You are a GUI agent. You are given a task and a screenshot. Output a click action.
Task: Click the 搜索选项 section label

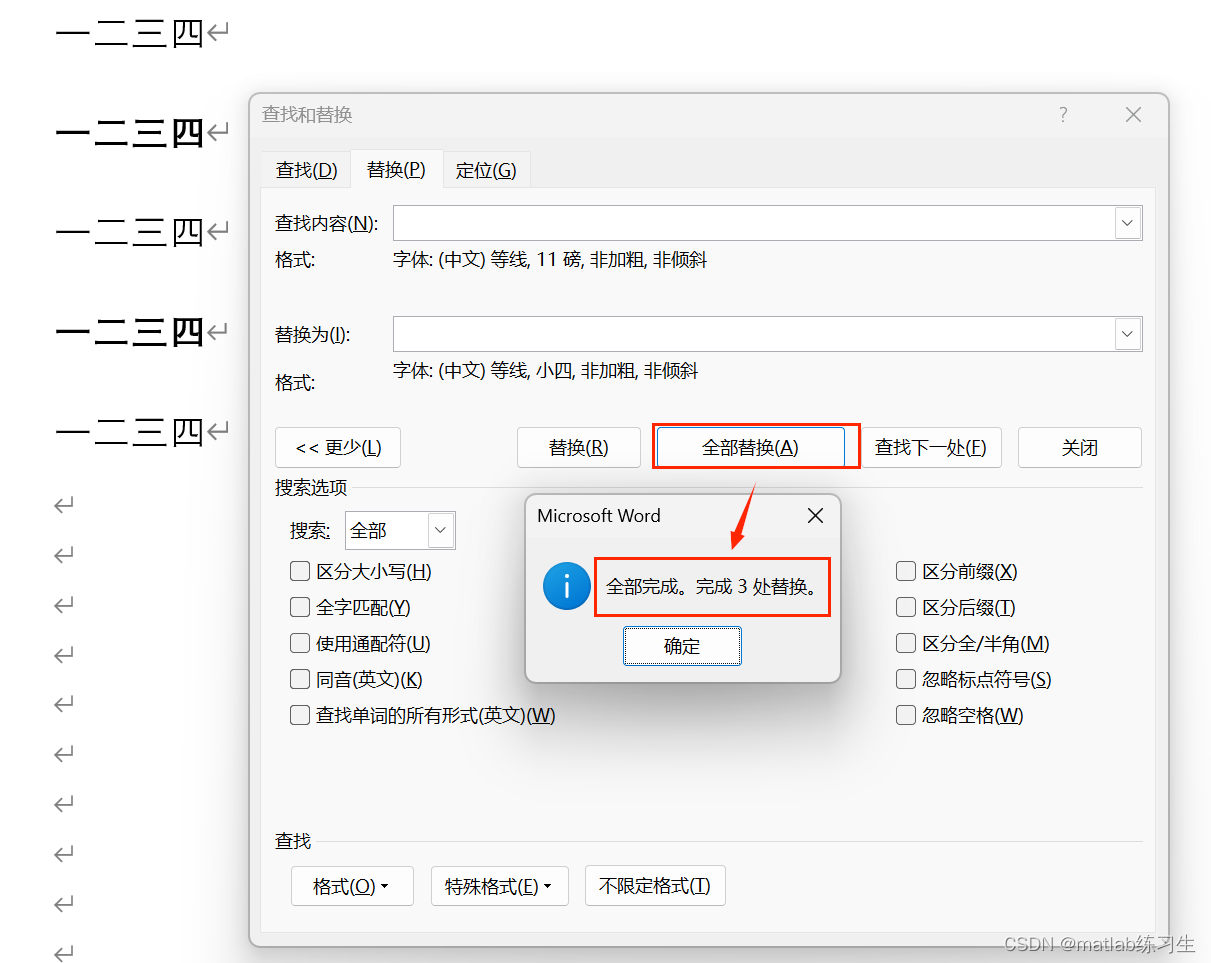(x=311, y=488)
